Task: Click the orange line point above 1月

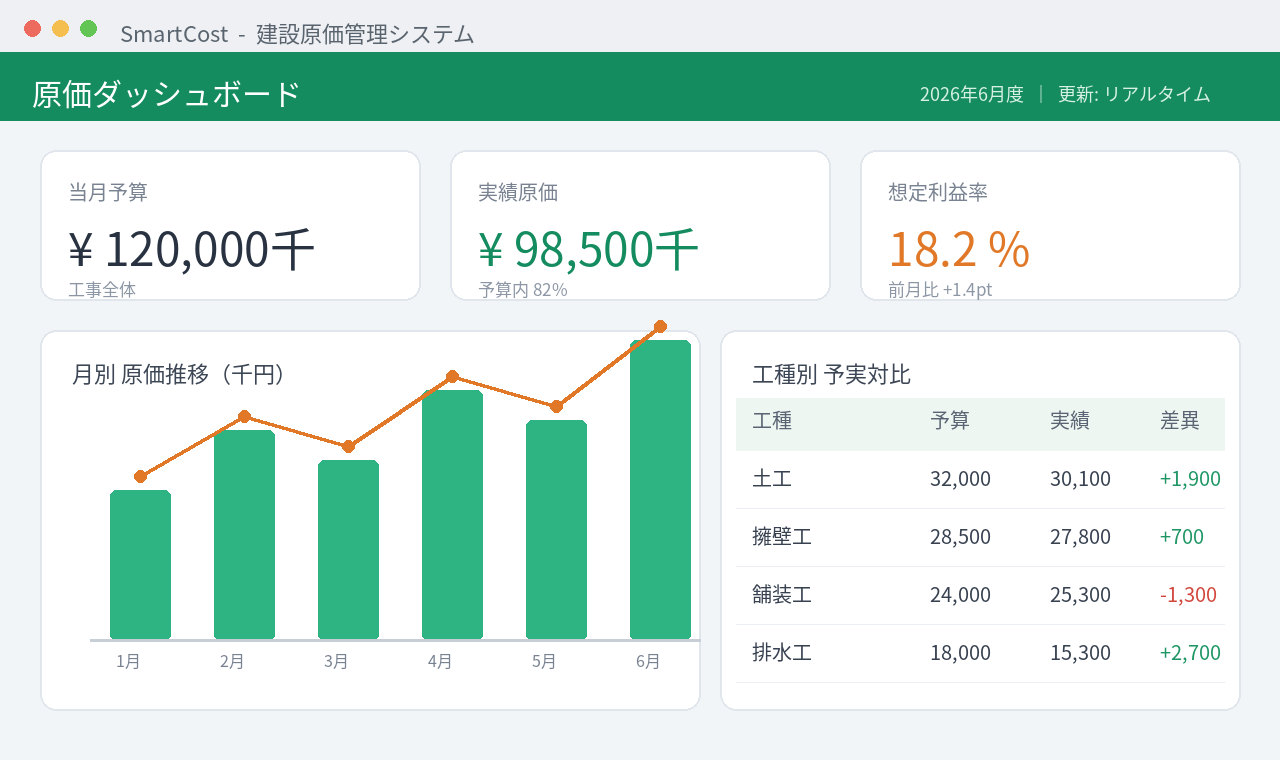Action: [x=140, y=476]
